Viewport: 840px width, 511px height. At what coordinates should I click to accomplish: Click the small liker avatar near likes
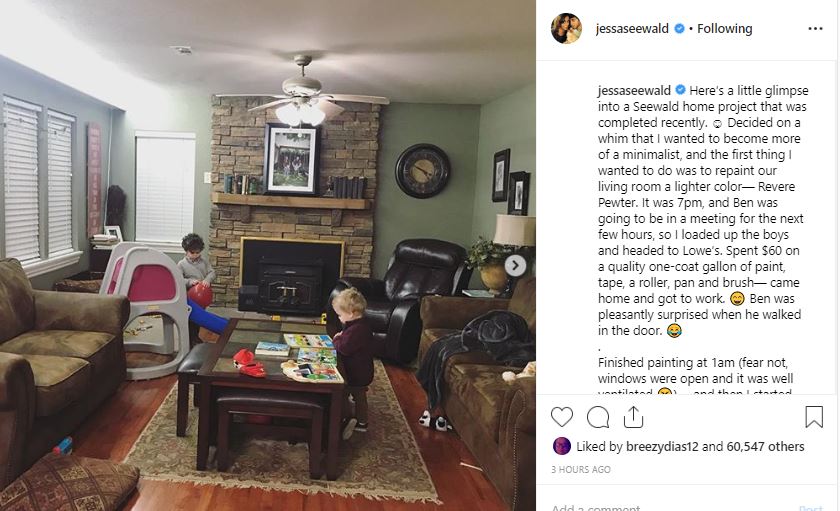pyautogui.click(x=561, y=446)
